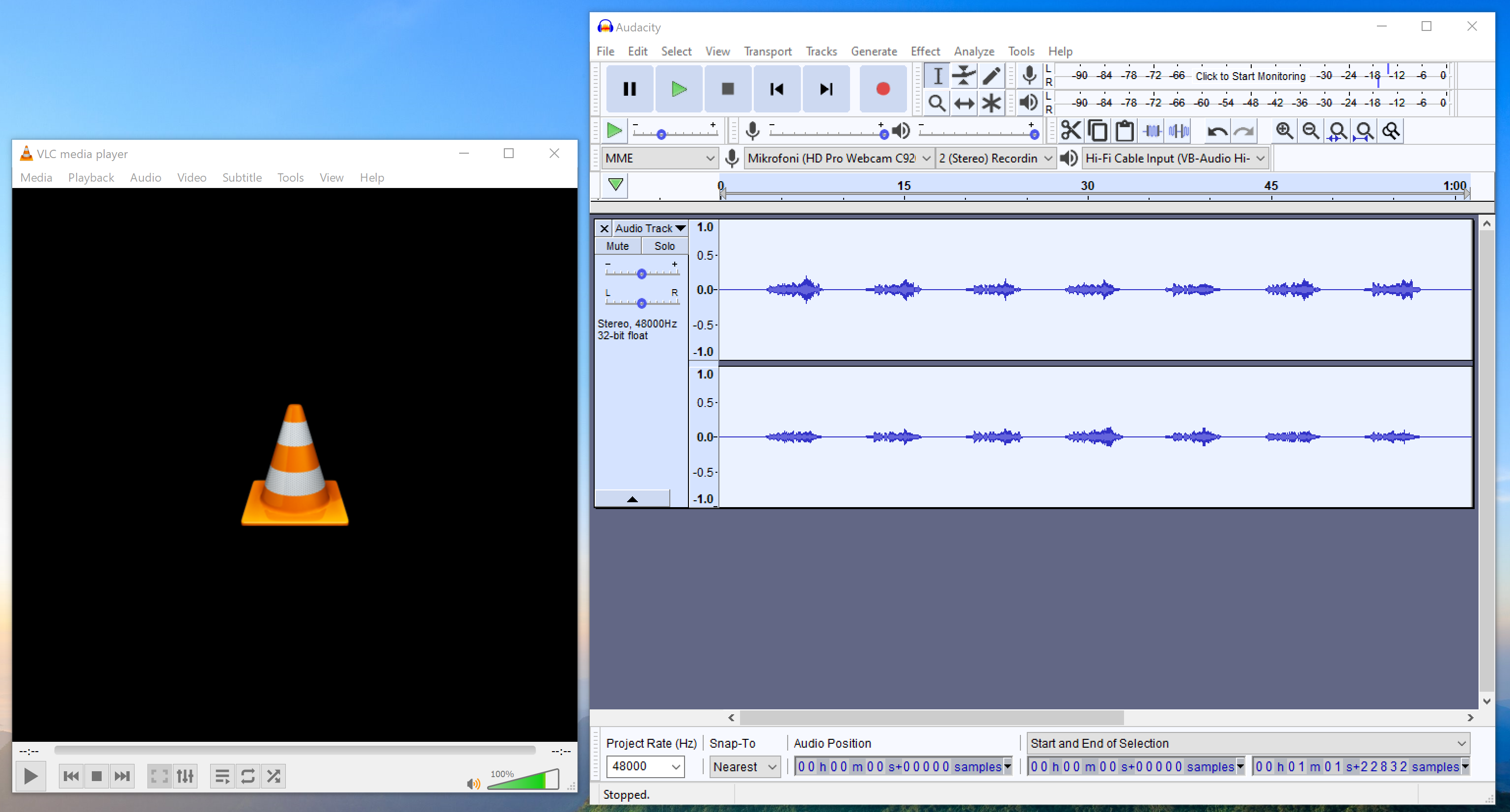Select the Envelope tool in Audacity
Screen dimensions: 1510x812
(963, 75)
